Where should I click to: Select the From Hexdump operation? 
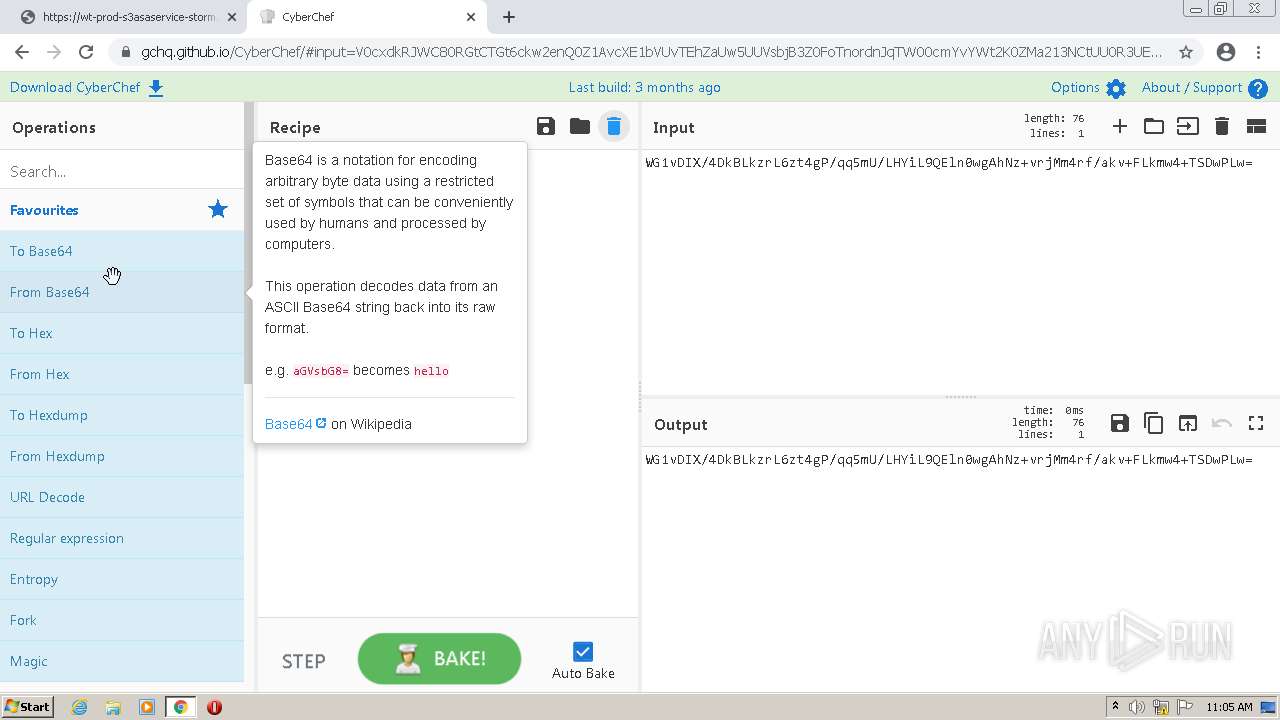click(122, 456)
